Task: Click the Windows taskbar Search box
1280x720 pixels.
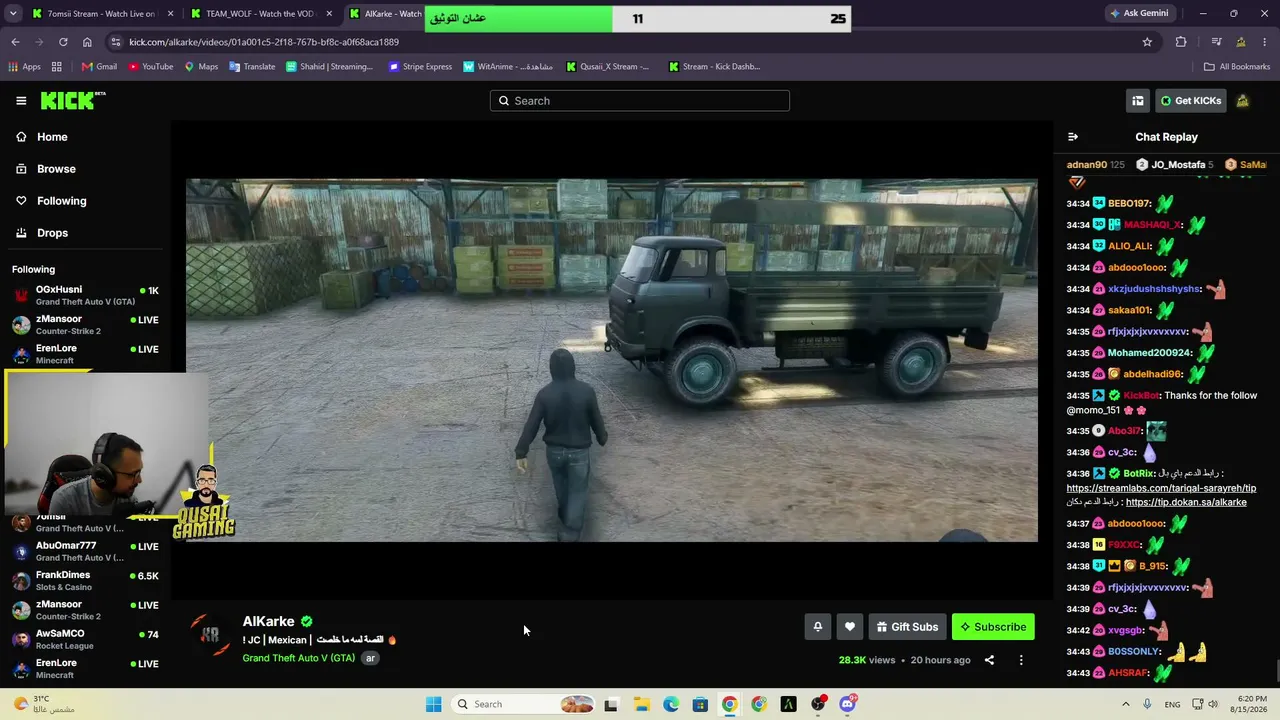Action: tap(524, 704)
